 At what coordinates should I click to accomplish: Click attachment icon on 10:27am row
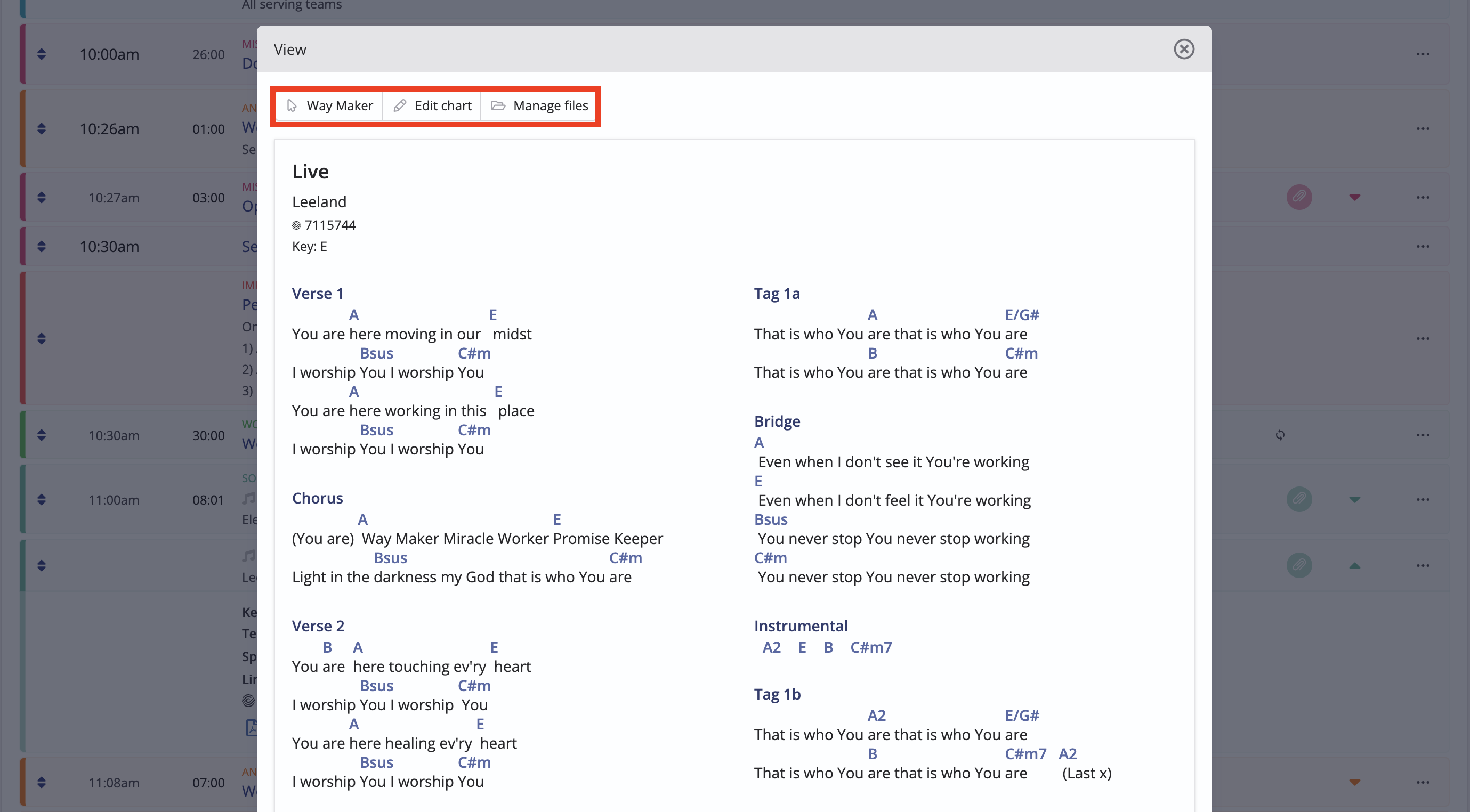pos(1299,198)
